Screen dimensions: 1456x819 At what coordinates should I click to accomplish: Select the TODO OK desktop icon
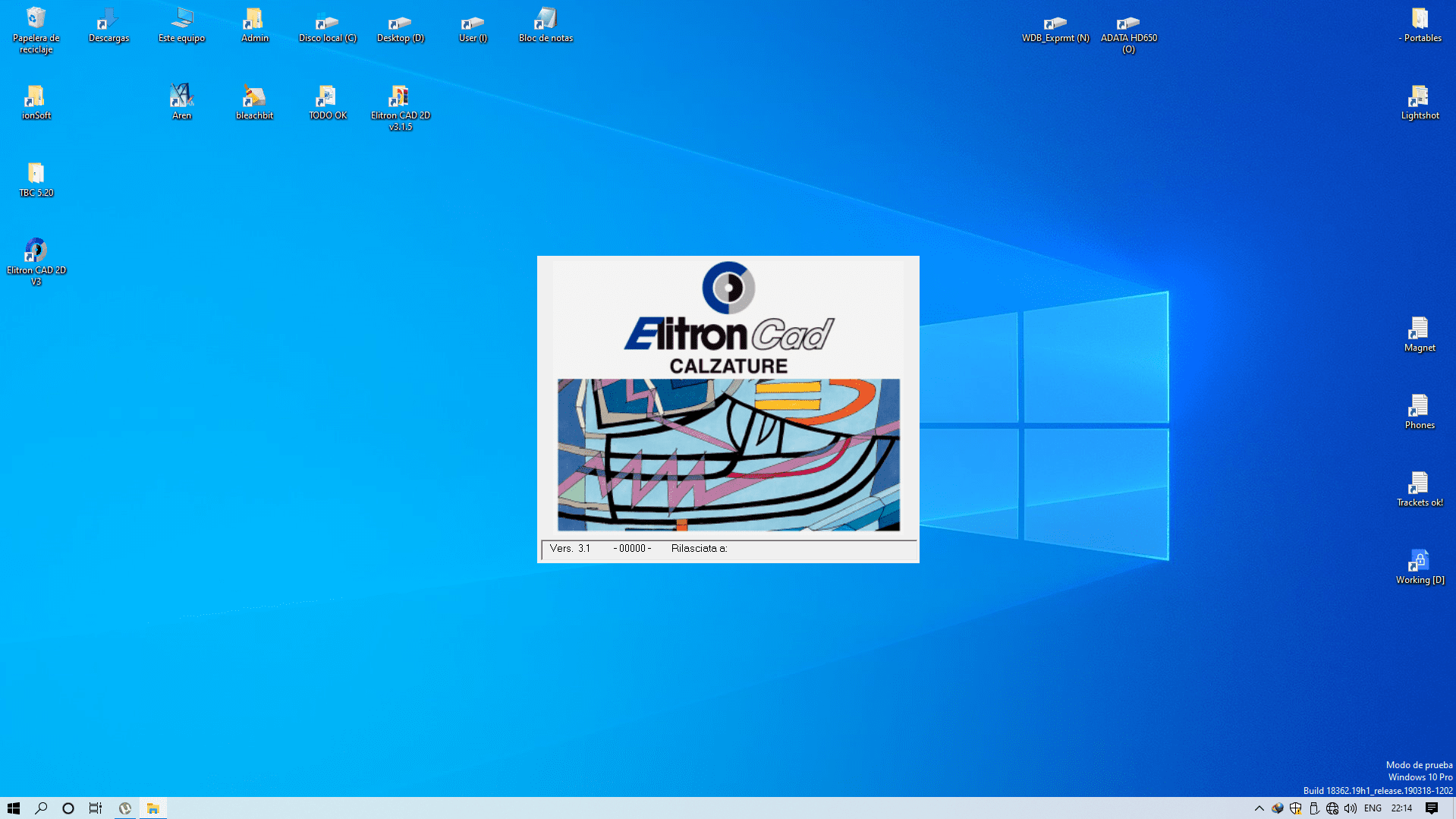[327, 97]
